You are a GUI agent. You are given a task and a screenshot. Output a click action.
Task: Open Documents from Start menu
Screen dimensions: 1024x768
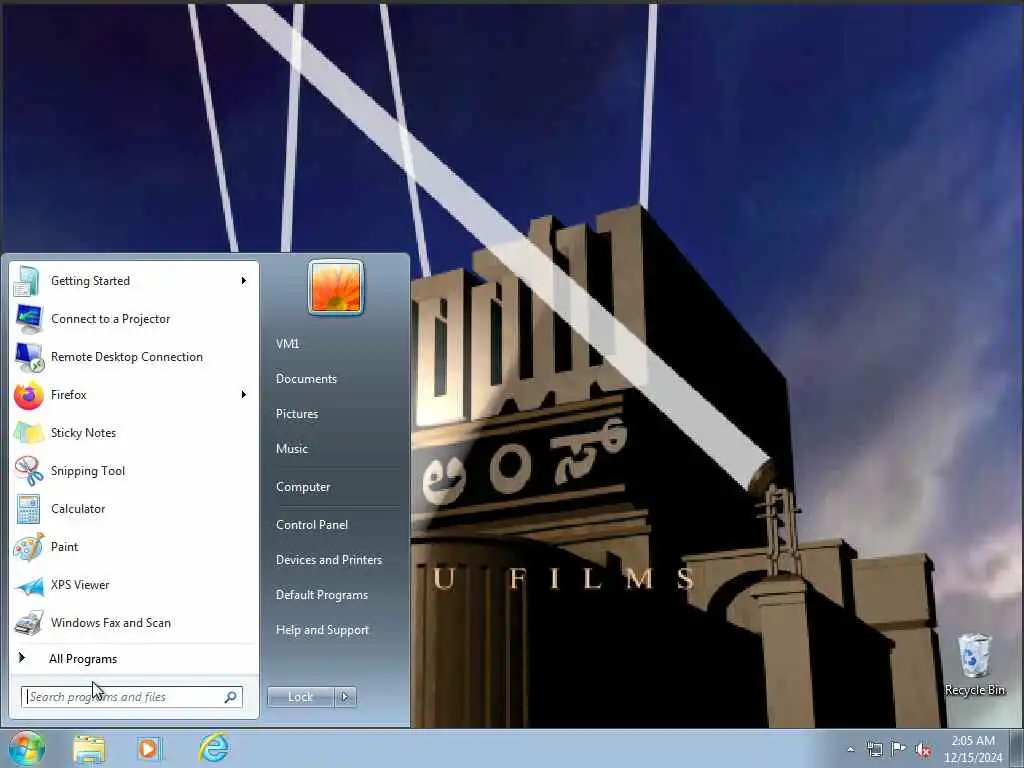306,379
